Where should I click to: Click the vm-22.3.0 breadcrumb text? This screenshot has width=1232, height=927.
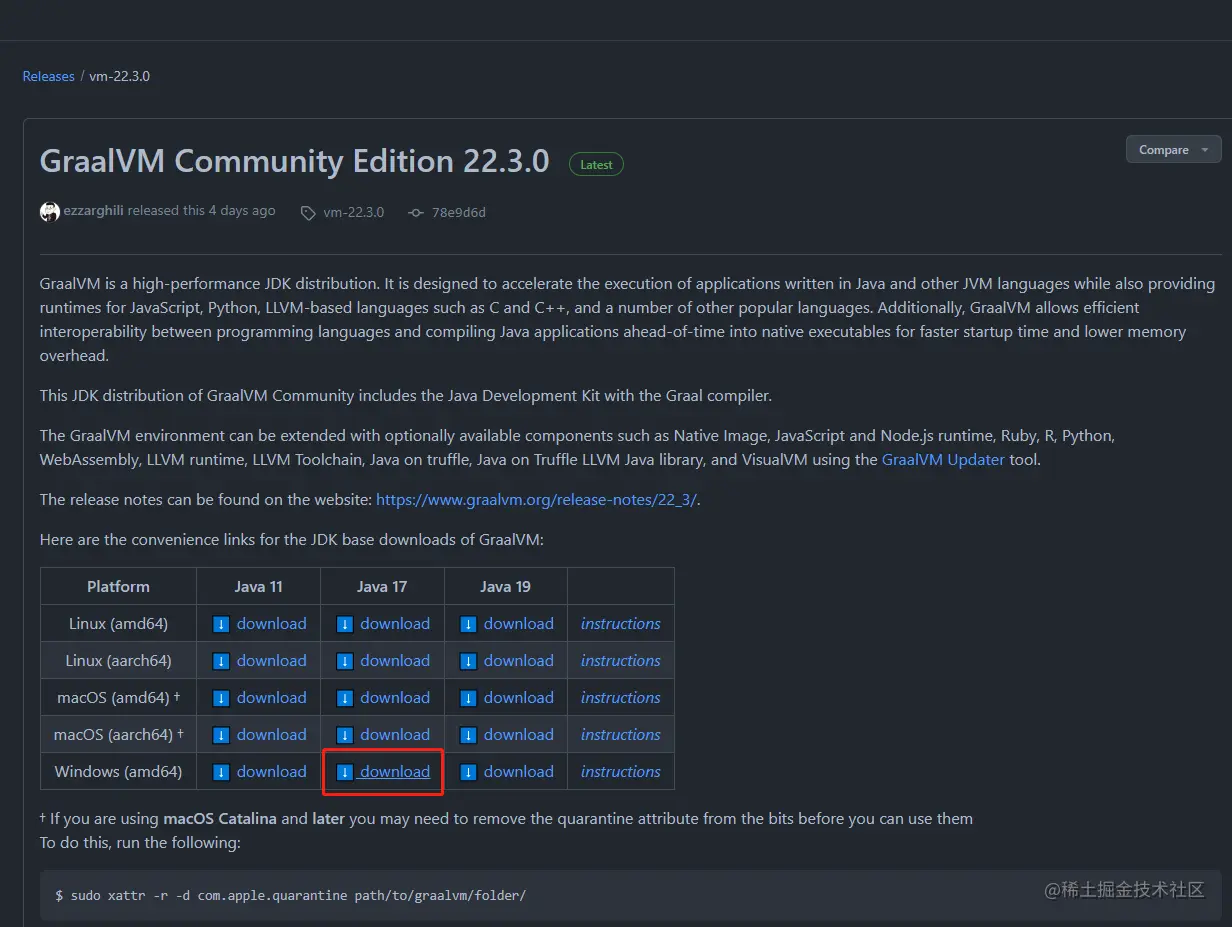[119, 76]
